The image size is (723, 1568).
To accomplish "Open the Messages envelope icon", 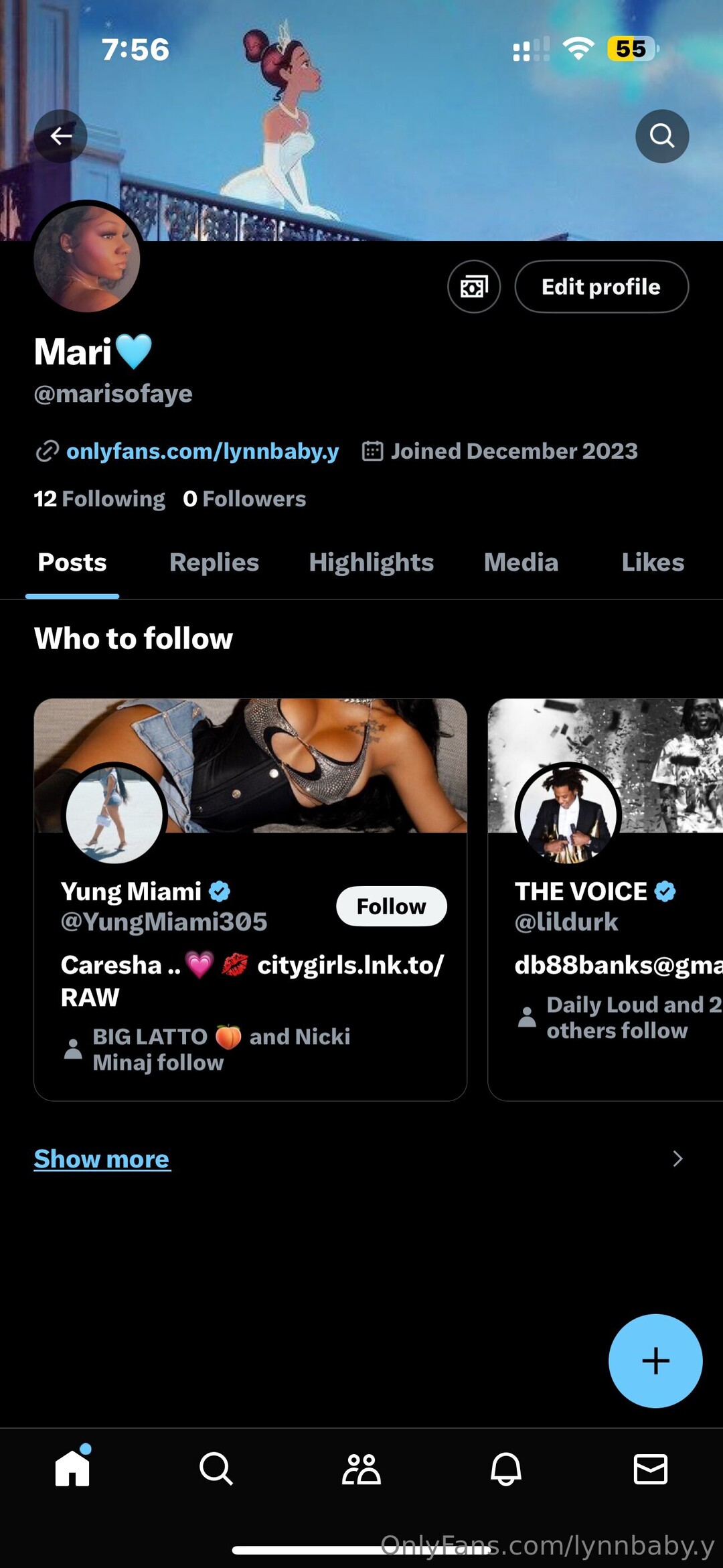I will [650, 1468].
